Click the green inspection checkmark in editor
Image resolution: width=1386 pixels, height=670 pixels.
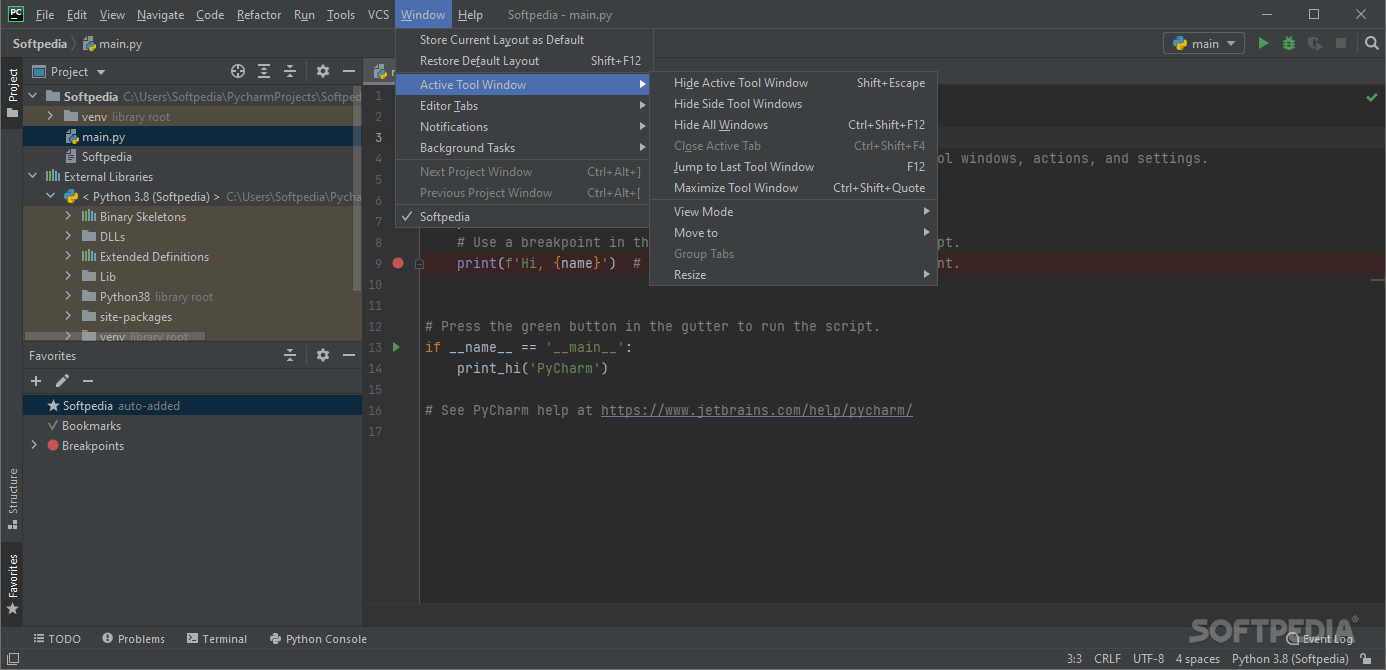(x=1371, y=97)
